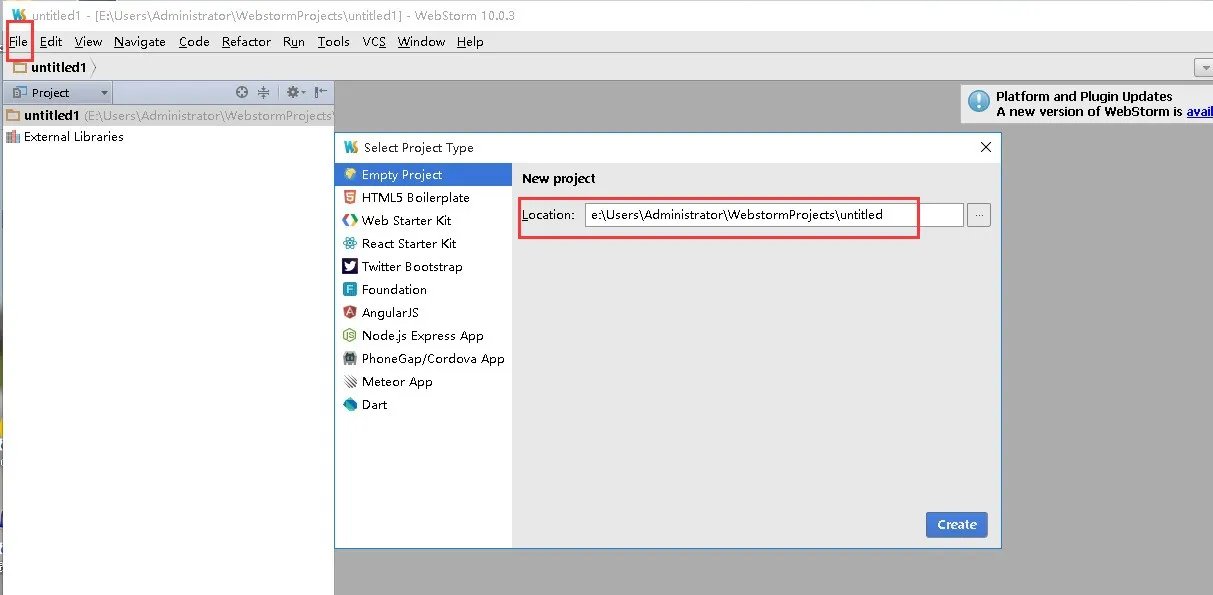
Task: Click the Twitter Bootstrap bird icon
Action: [x=350, y=266]
